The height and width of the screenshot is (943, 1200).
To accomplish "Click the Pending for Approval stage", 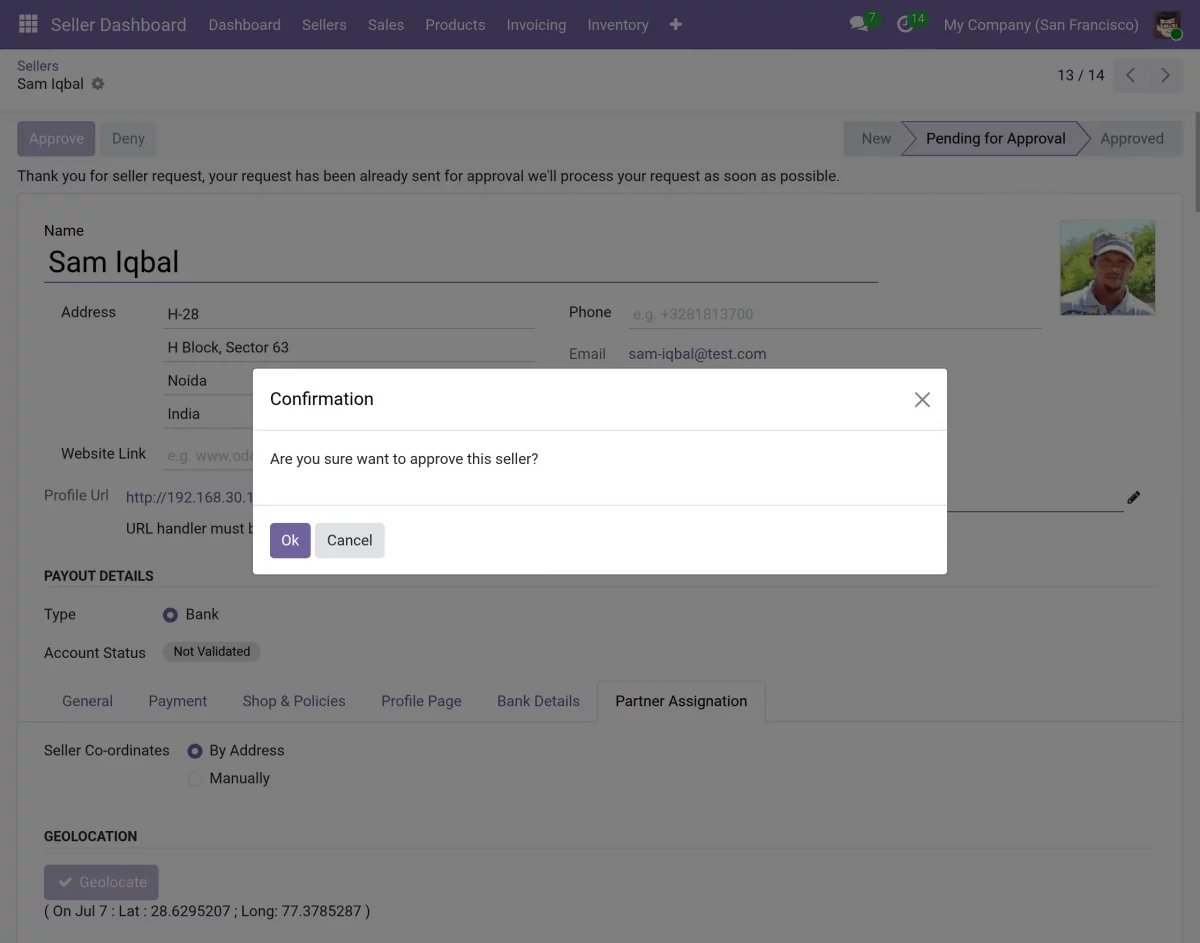I will pos(996,139).
